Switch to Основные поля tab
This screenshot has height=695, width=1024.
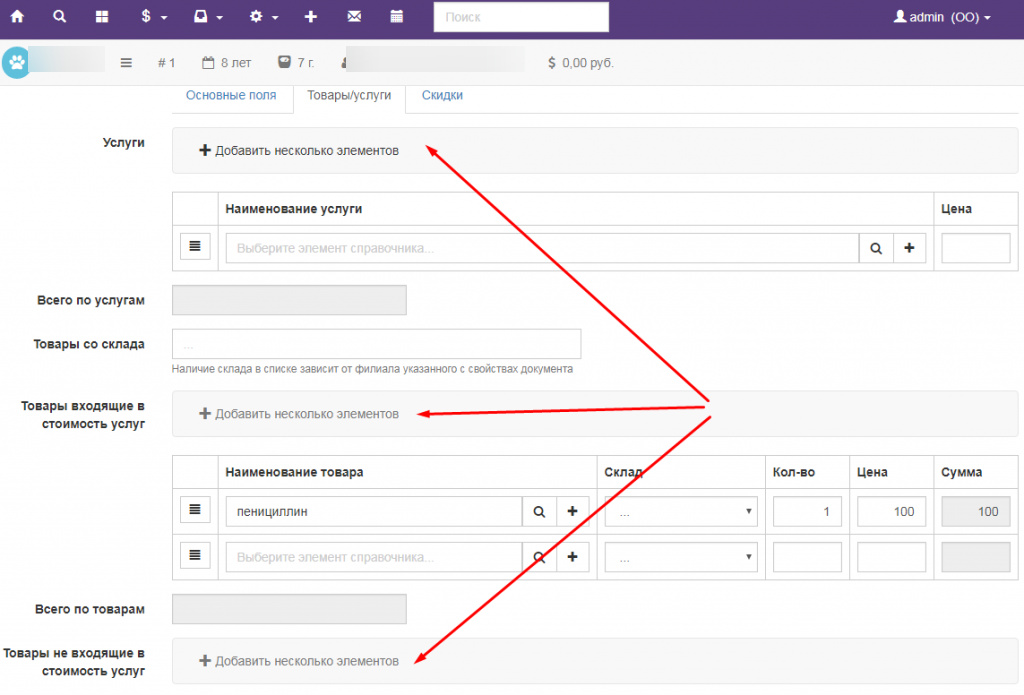[231, 95]
